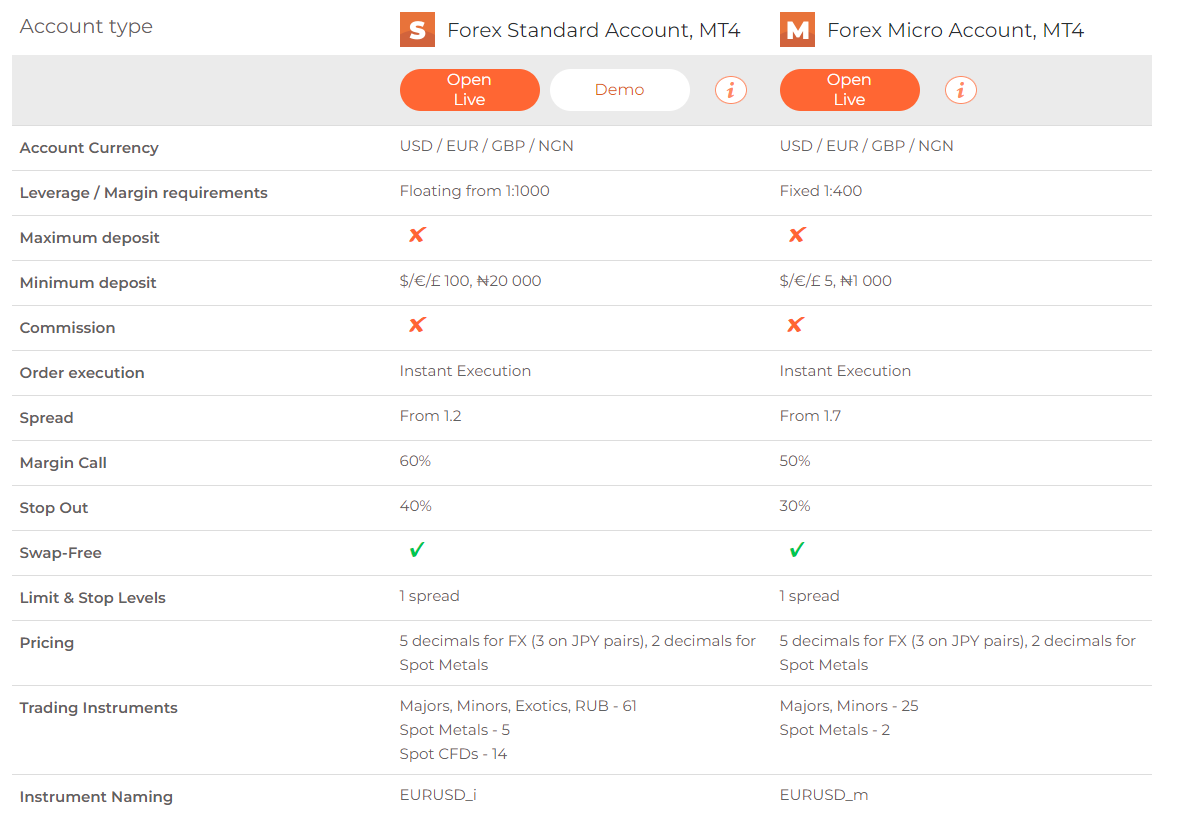Click the Commission cross under Standard Account

tap(417, 325)
